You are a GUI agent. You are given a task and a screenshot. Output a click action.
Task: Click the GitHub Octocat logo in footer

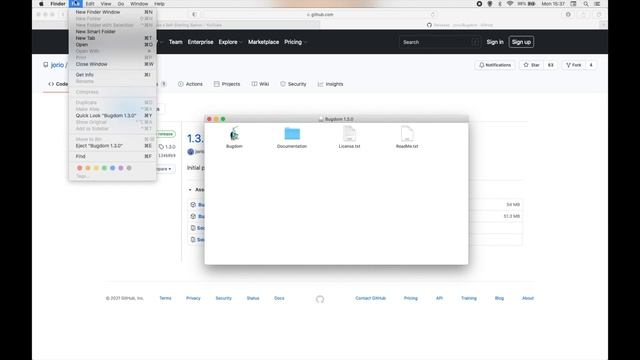320,299
